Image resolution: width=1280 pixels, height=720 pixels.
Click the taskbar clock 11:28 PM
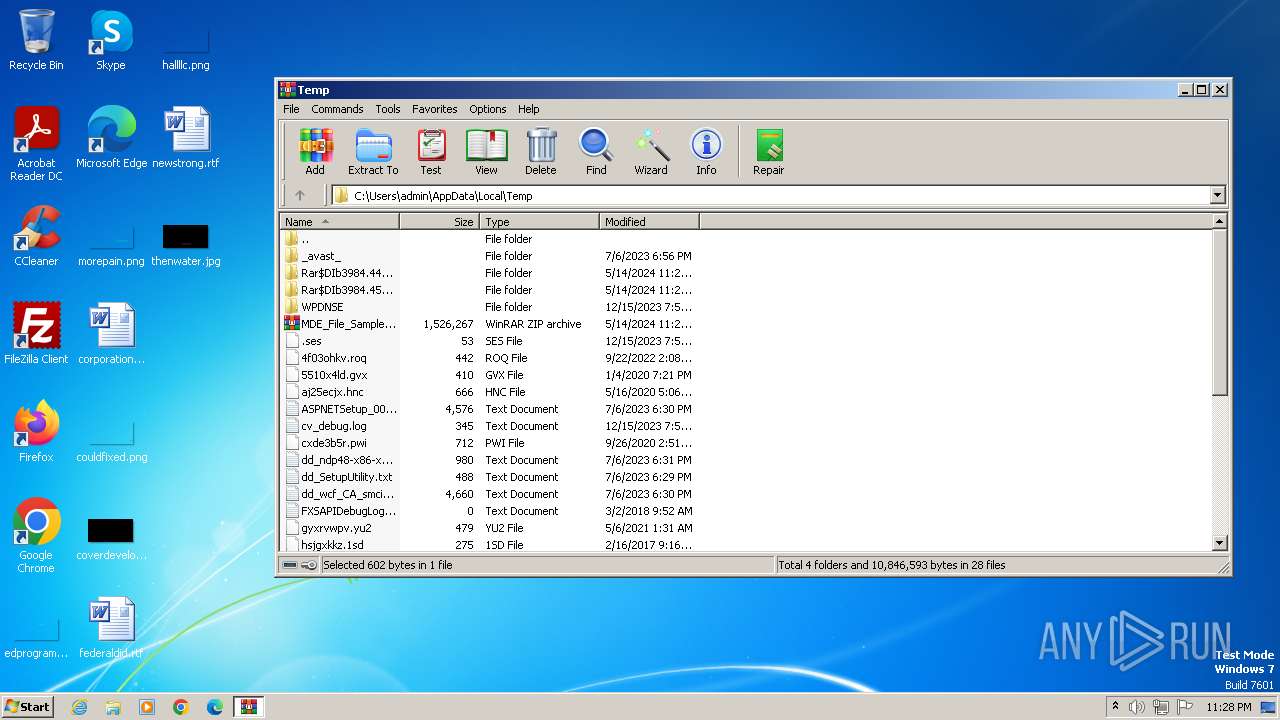click(1228, 707)
